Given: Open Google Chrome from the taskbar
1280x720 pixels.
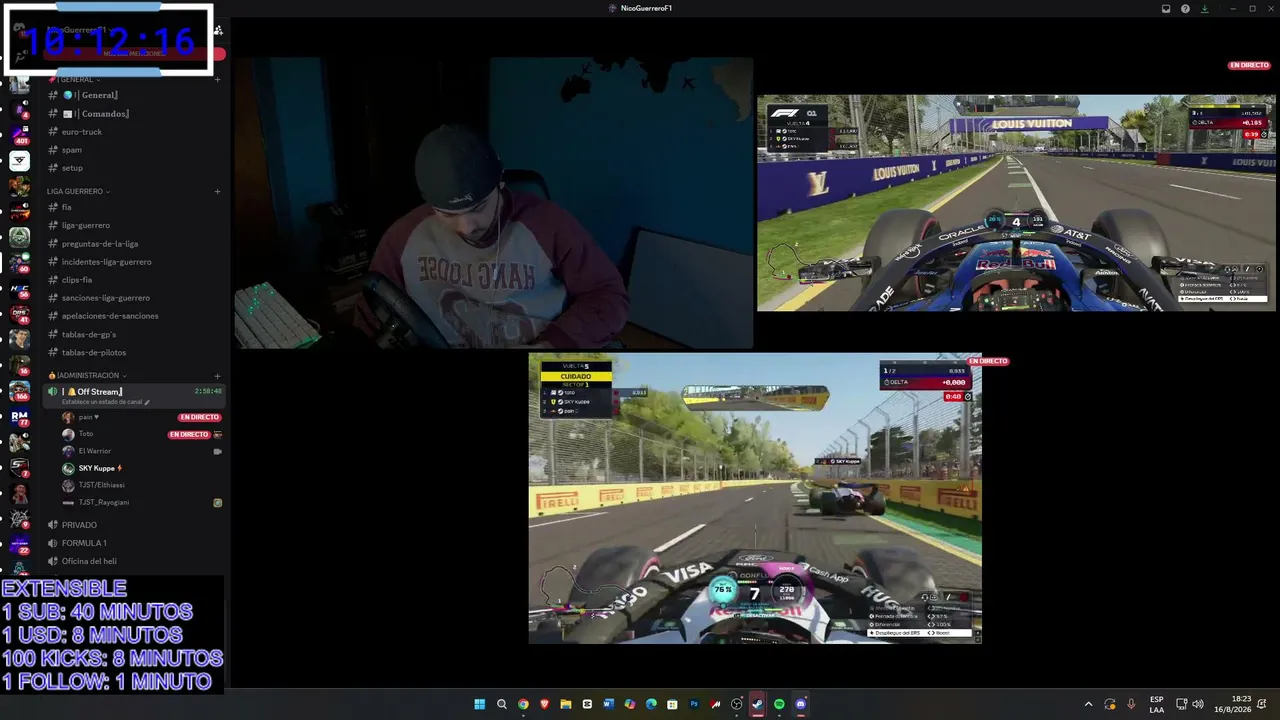Looking at the screenshot, I should [x=523, y=704].
